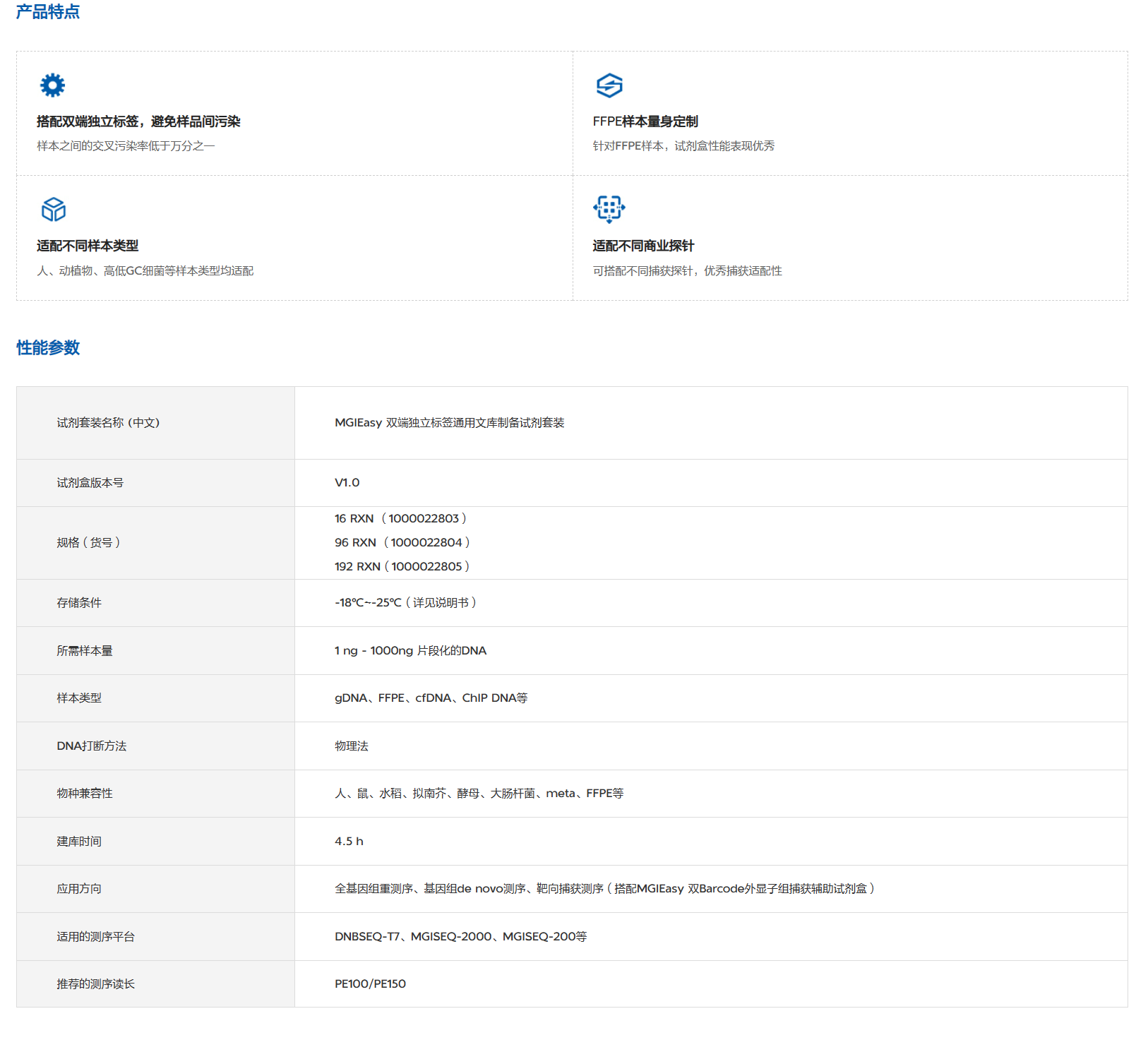The height and width of the screenshot is (1052, 1148).
Task: Click the description 样本之间的交叉污染率低于万分之一
Action: [x=126, y=146]
